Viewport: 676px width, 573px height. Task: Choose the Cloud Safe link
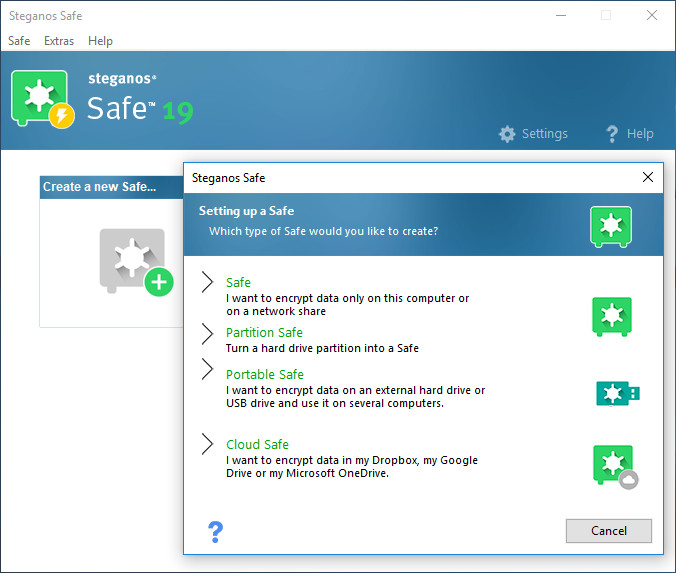coord(257,444)
